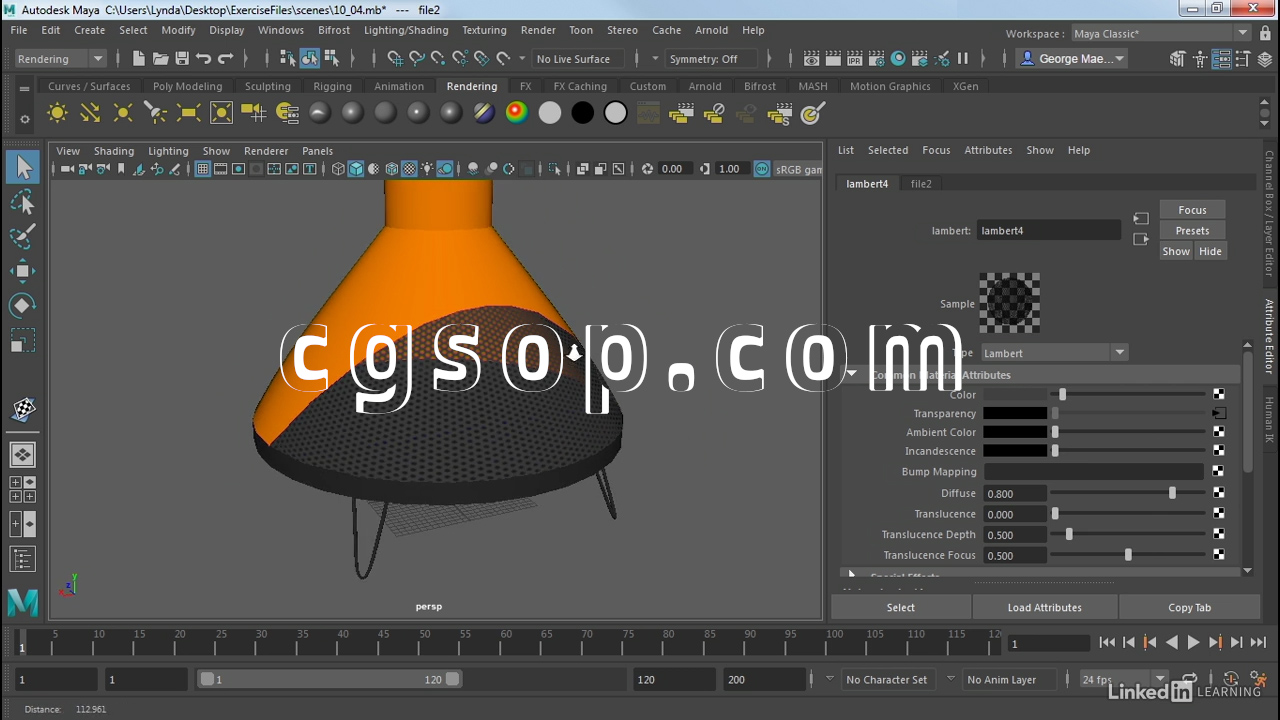Open the Symmetry Off dropdown
1280x720 pixels.
709,59
